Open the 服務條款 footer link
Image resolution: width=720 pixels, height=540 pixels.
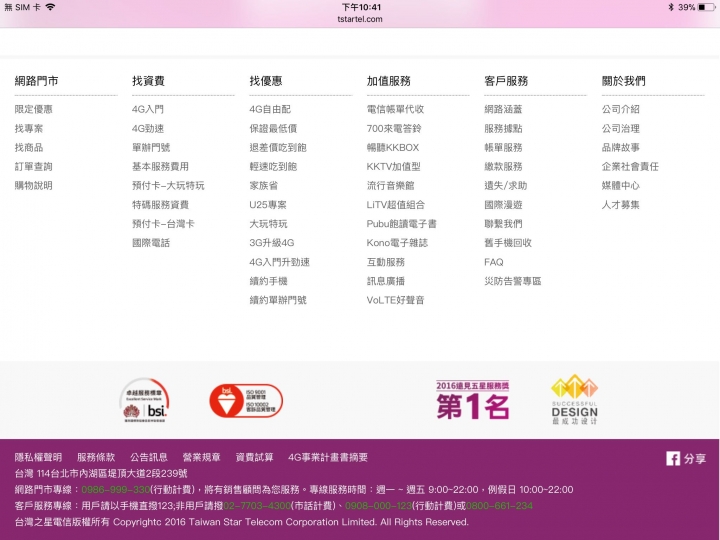pyautogui.click(x=96, y=457)
